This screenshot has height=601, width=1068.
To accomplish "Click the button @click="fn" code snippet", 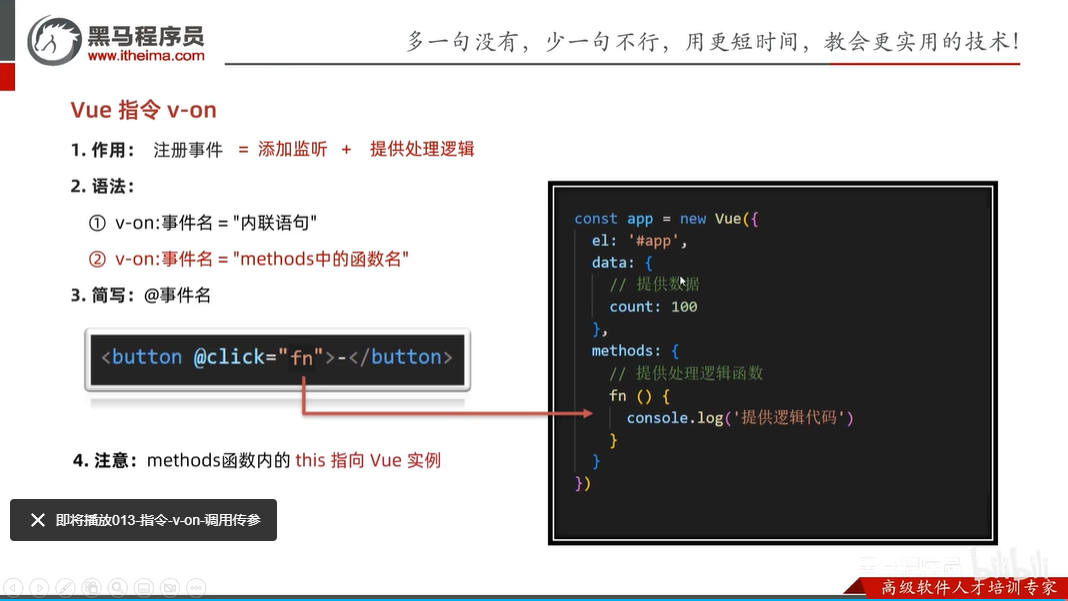I will click(x=277, y=358).
